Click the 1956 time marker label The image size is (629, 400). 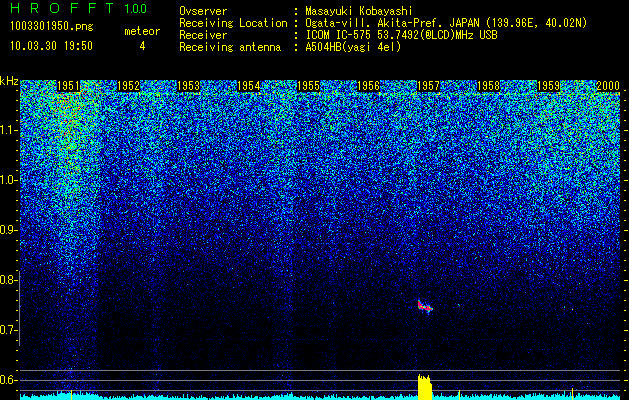(368, 86)
